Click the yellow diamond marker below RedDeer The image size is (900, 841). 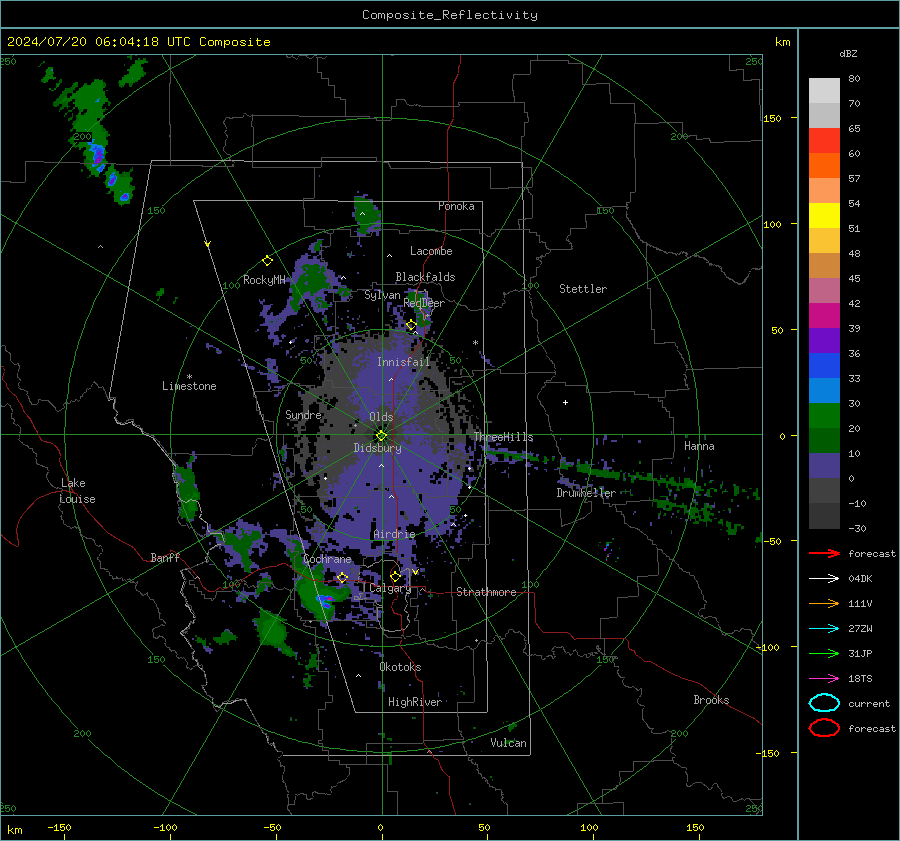pos(411,325)
